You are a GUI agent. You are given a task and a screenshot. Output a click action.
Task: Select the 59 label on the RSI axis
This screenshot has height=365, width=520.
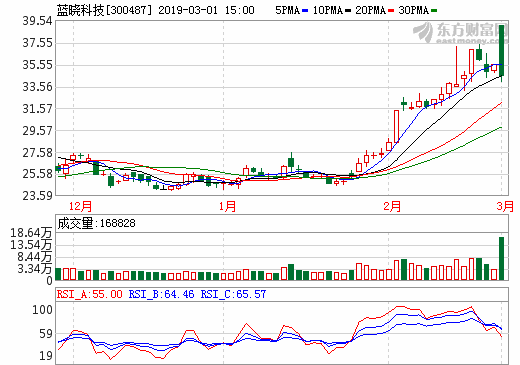pyautogui.click(x=46, y=334)
